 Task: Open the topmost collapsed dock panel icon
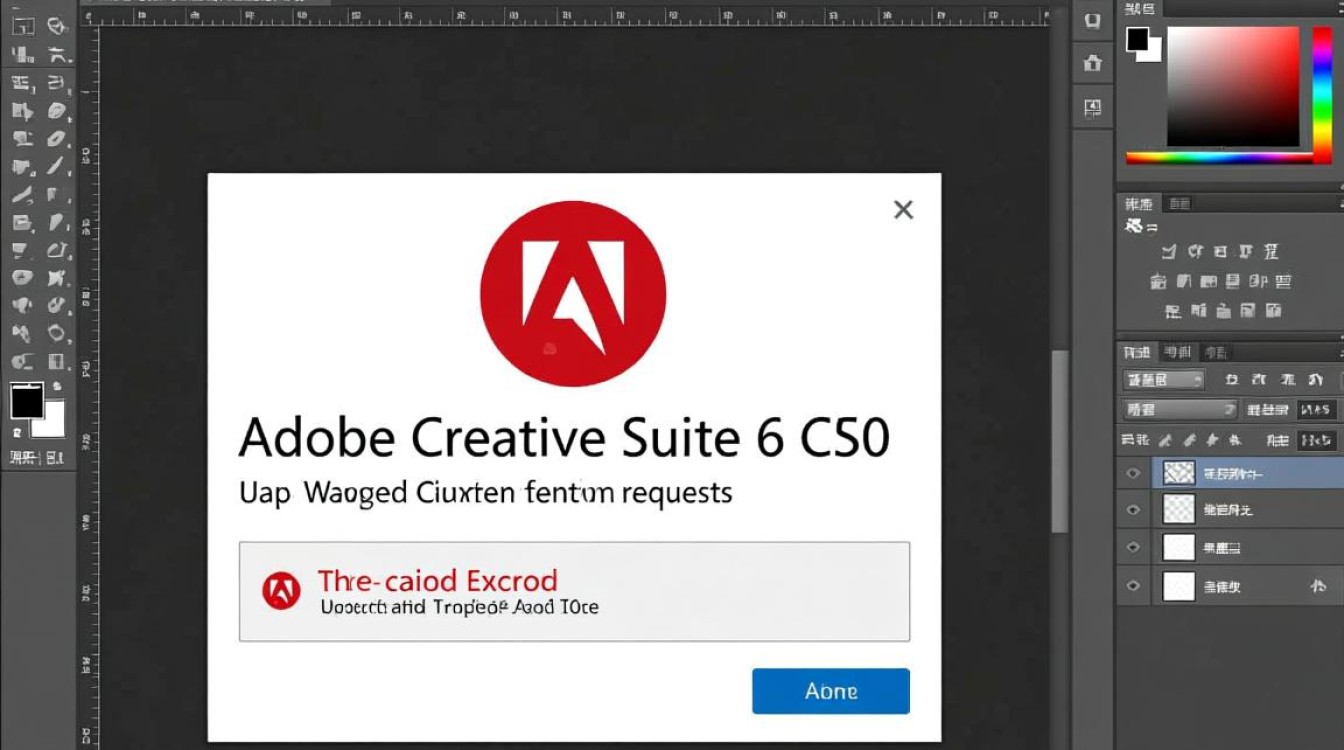pyautogui.click(x=1092, y=19)
